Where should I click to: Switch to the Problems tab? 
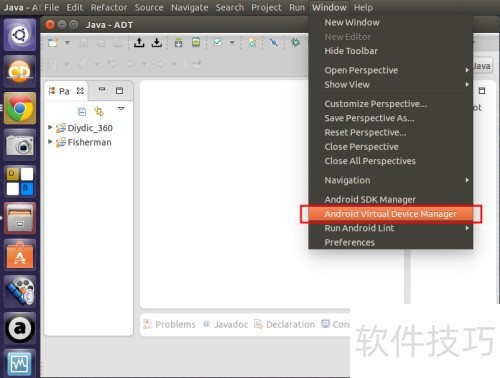pos(169,324)
